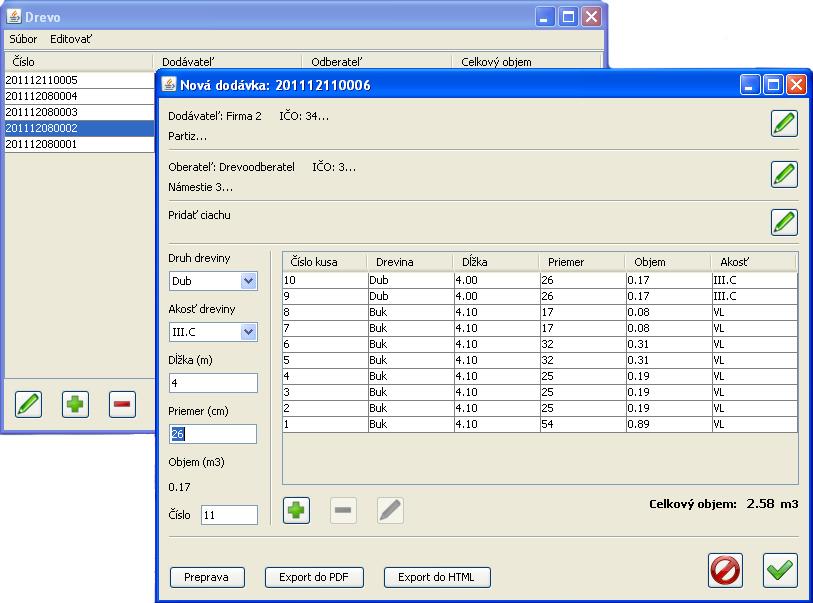The height and width of the screenshot is (603, 813).
Task: Click pencil icon beside Pridať ciachu
Action: 784,222
